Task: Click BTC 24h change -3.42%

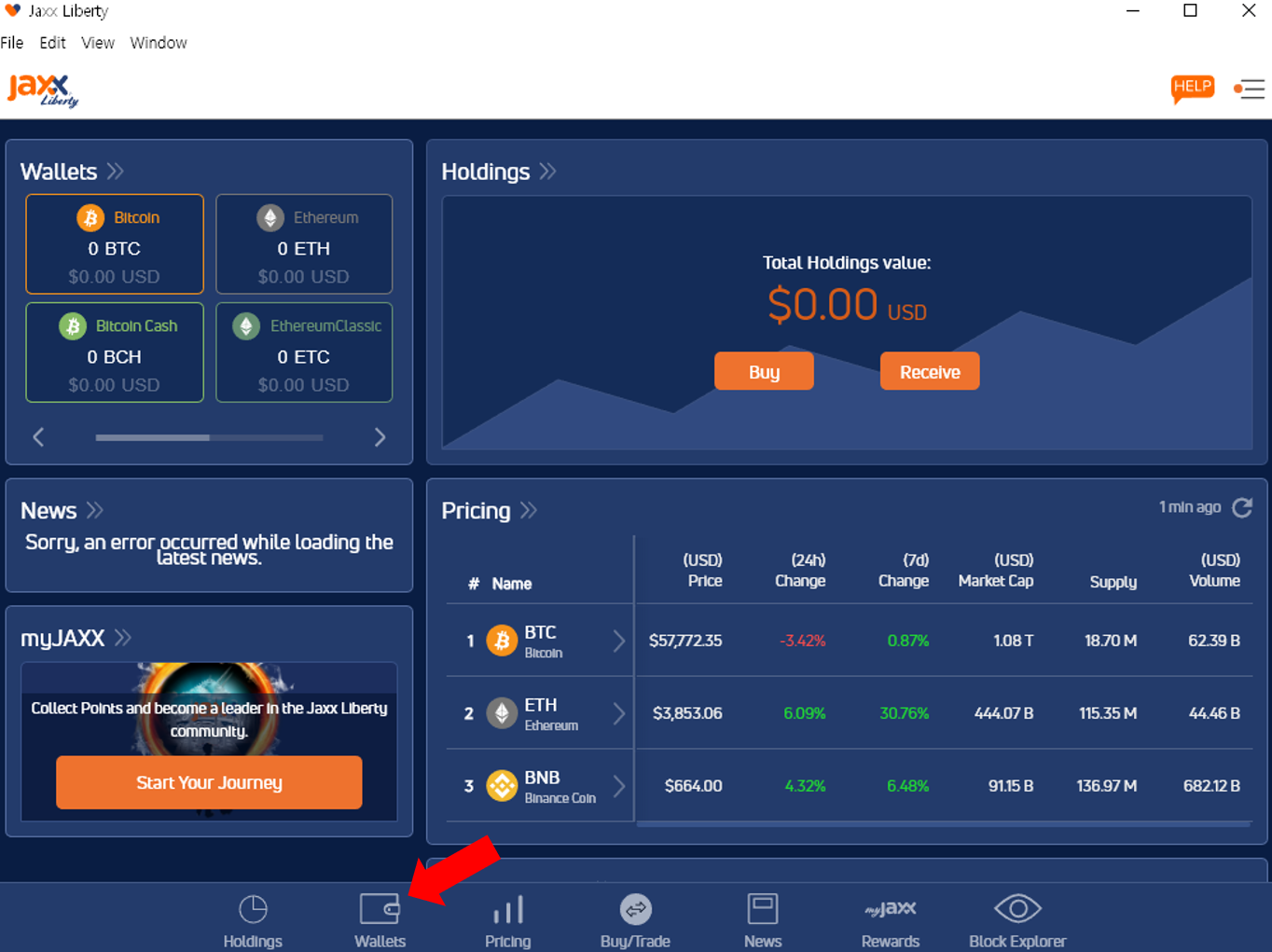Action: 802,641
